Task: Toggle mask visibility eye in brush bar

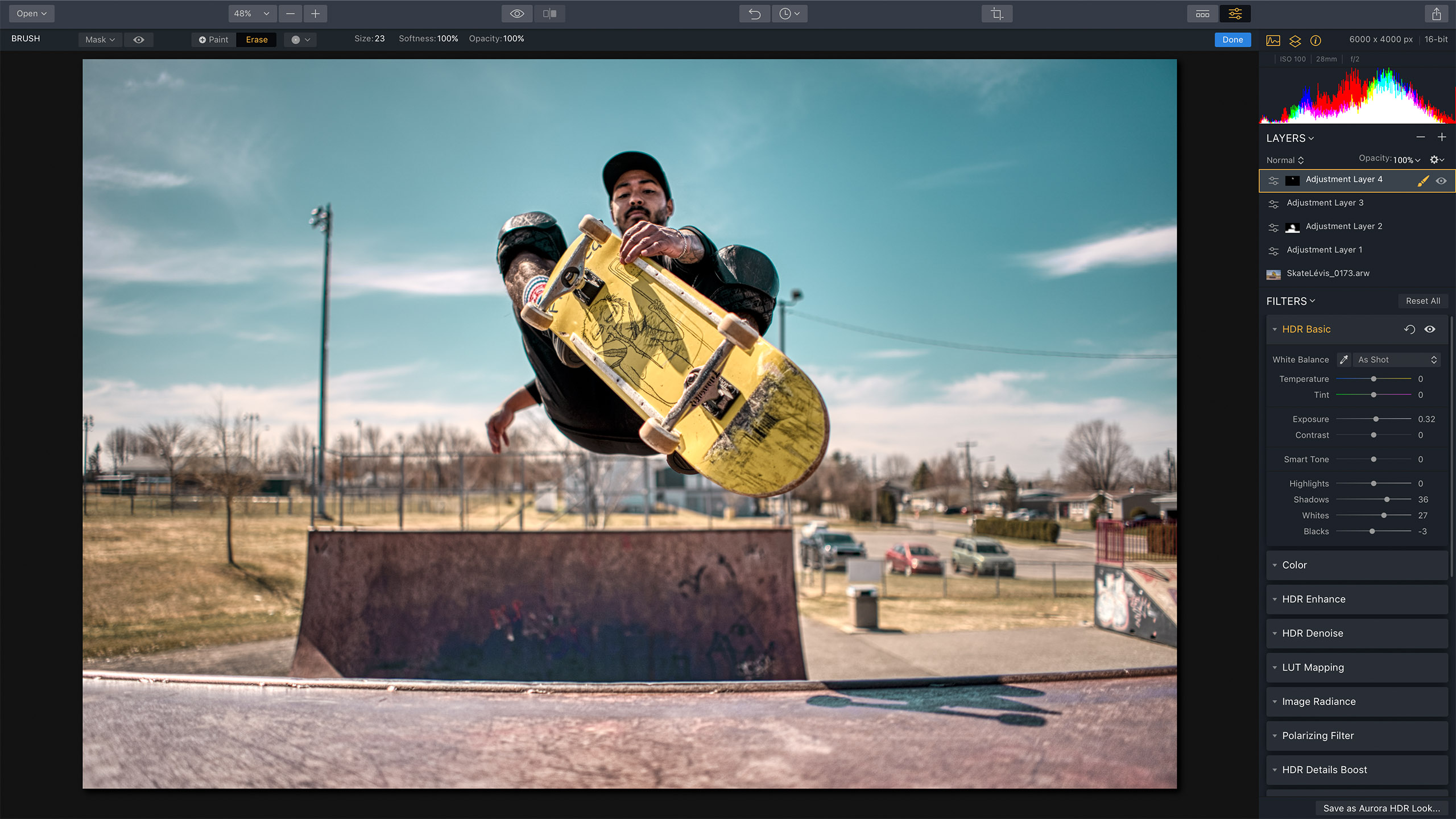Action: (x=139, y=40)
